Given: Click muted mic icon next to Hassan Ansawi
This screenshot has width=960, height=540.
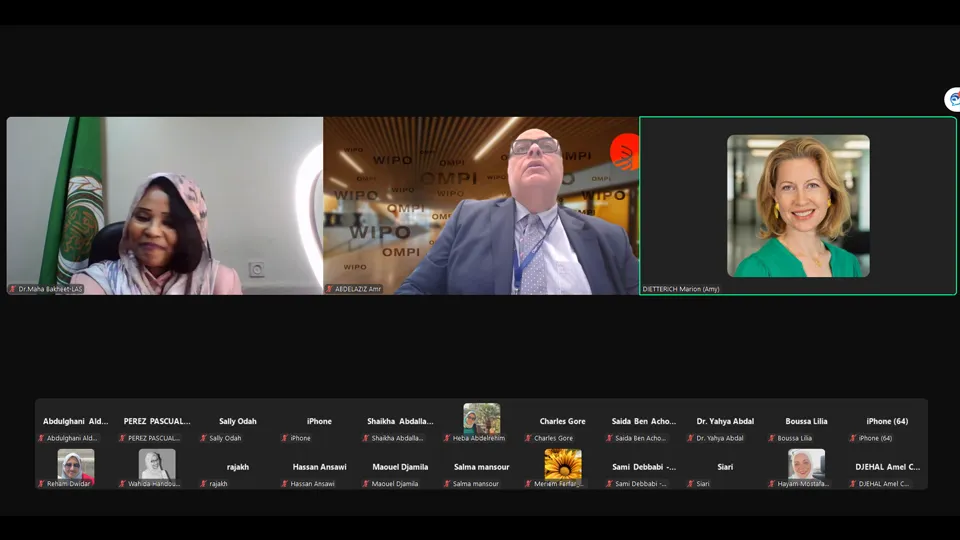Looking at the screenshot, I should pyautogui.click(x=285, y=484).
